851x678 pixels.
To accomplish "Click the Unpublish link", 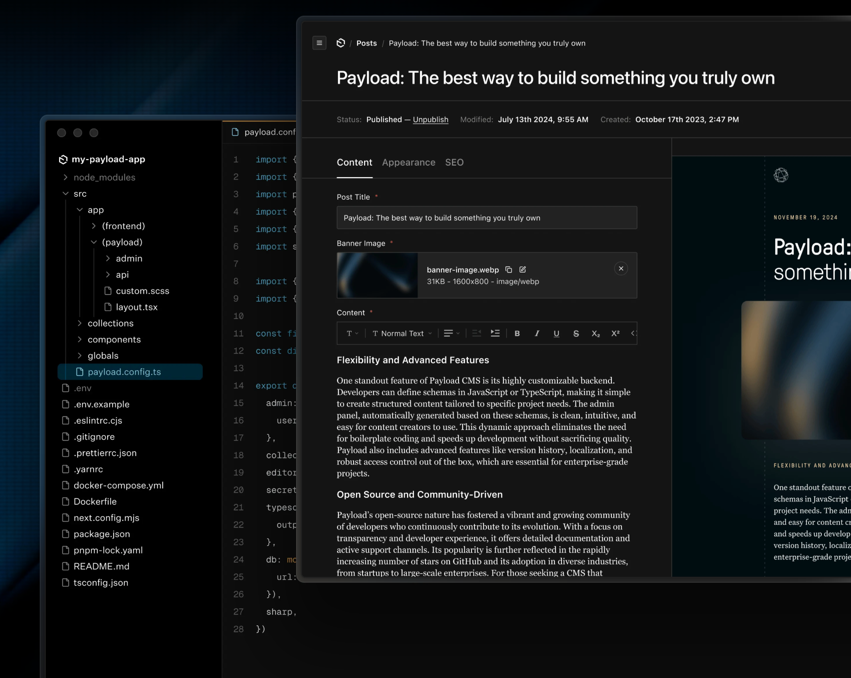I will pos(430,120).
